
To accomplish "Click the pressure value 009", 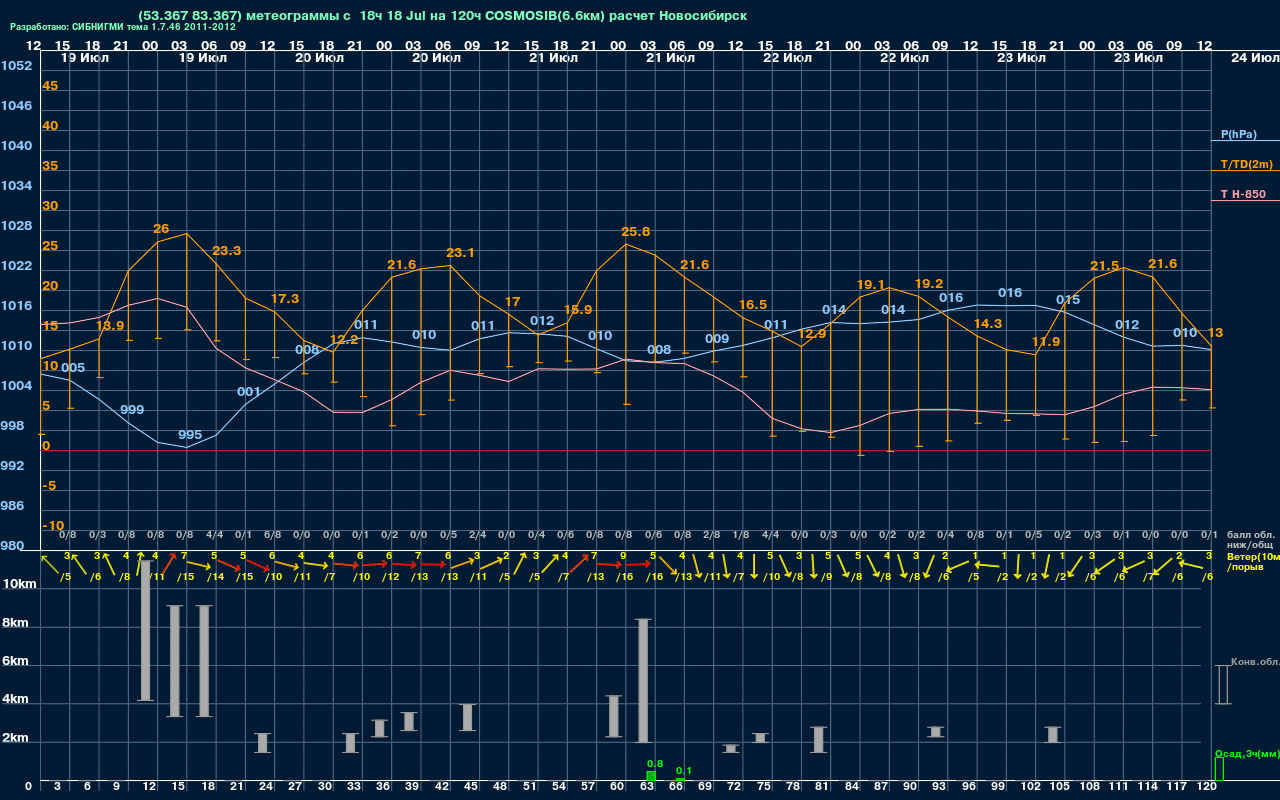I will [x=717, y=338].
